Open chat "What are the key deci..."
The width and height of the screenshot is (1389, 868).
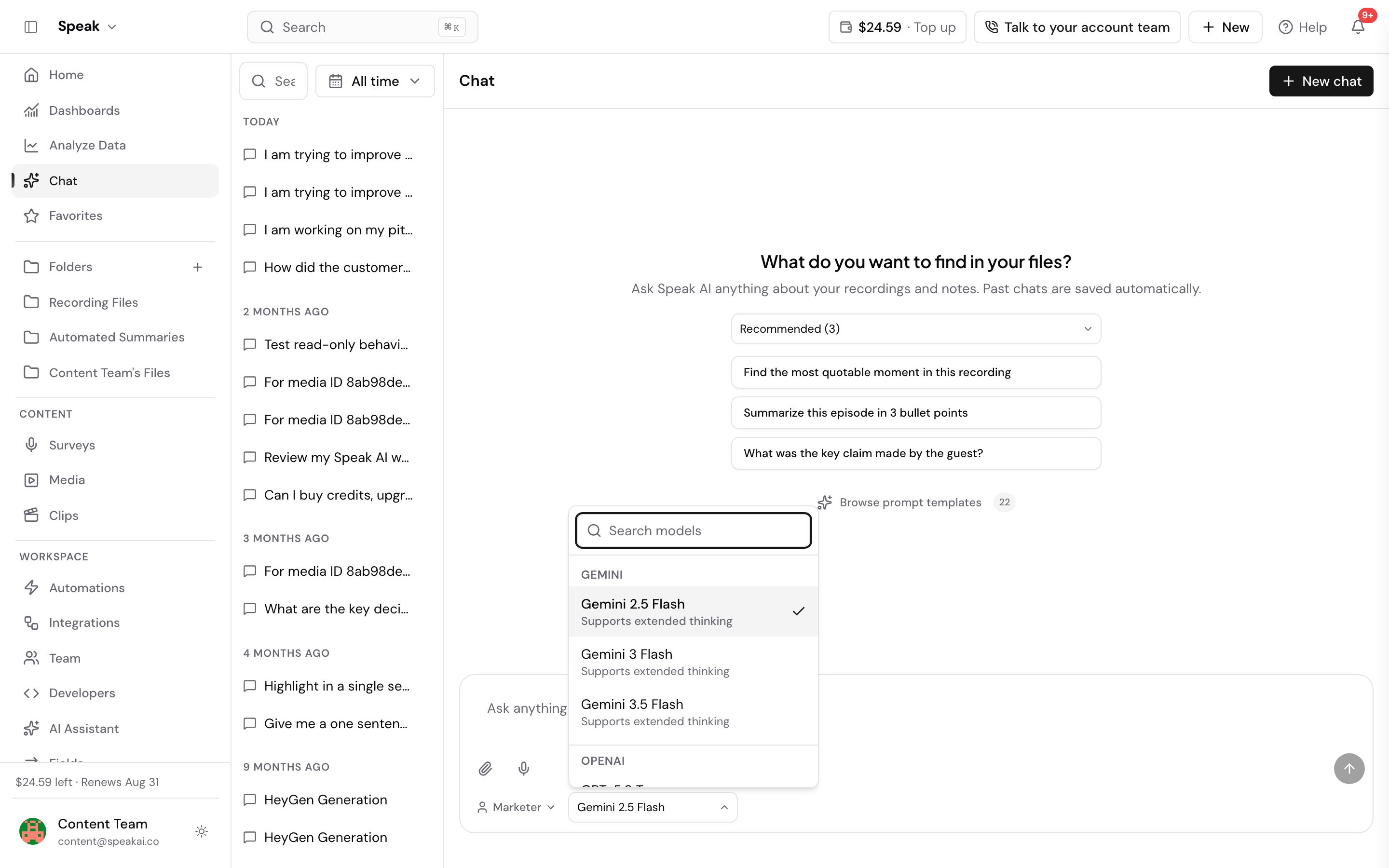click(x=328, y=609)
